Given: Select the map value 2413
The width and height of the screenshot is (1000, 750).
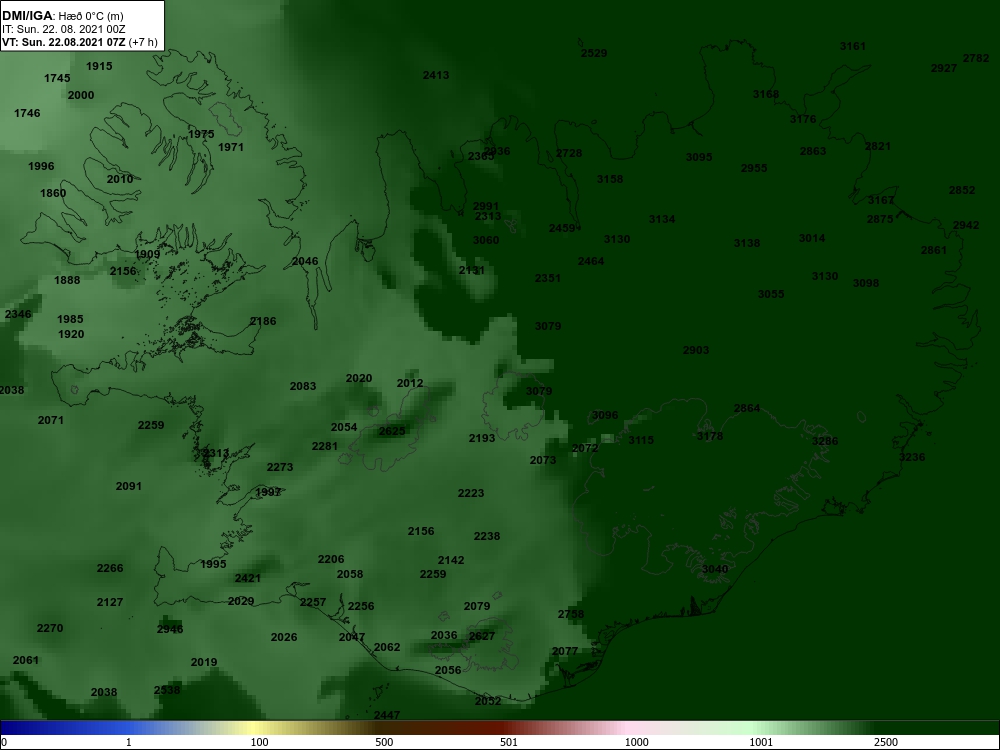Looking at the screenshot, I should [x=436, y=75].
